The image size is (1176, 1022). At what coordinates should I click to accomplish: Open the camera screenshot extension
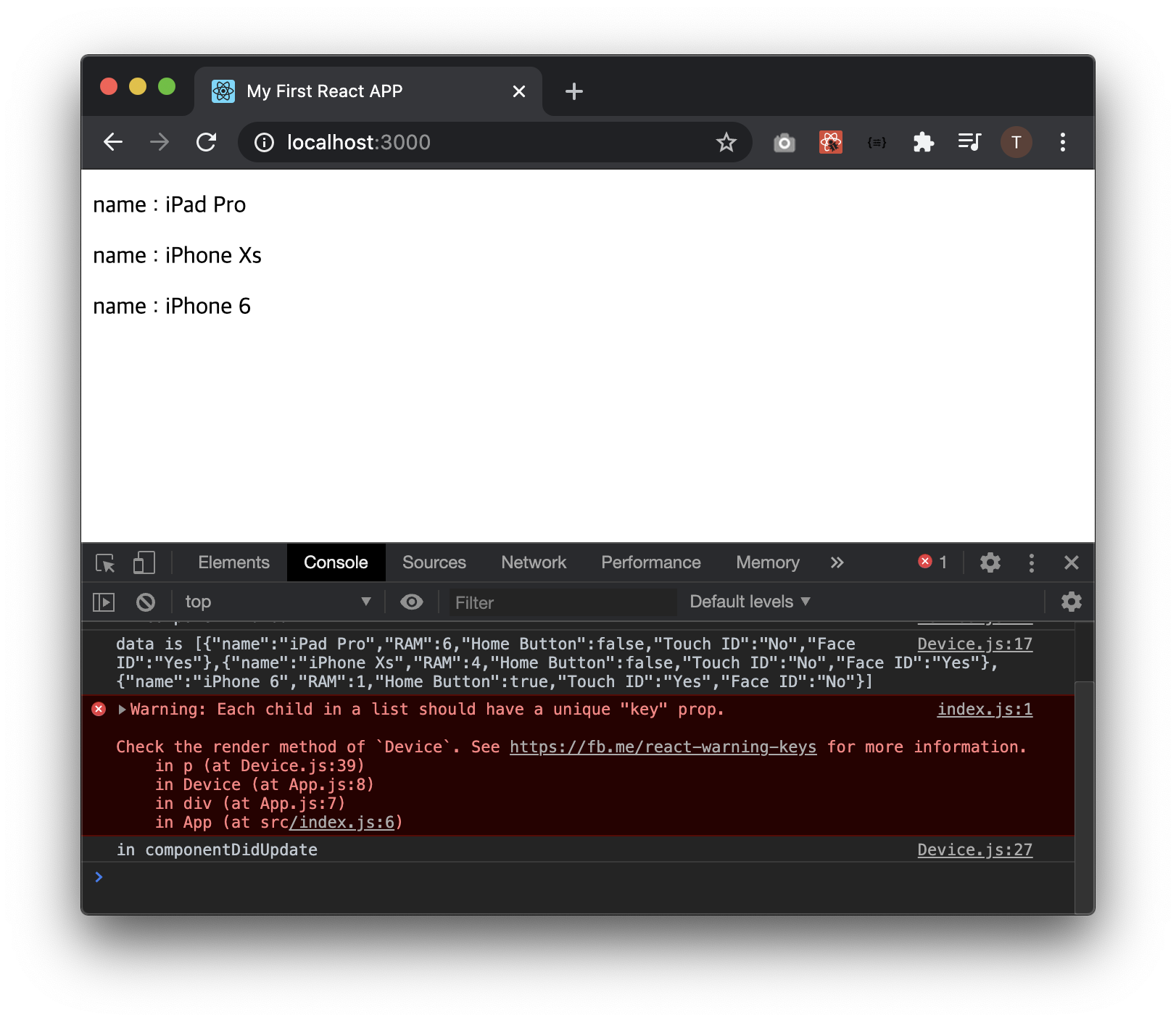(784, 143)
